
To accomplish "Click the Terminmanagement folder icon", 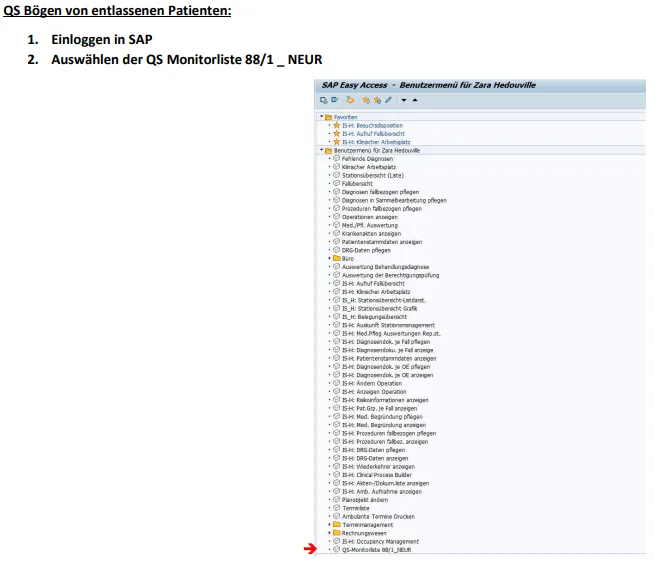I will tap(336, 524).
